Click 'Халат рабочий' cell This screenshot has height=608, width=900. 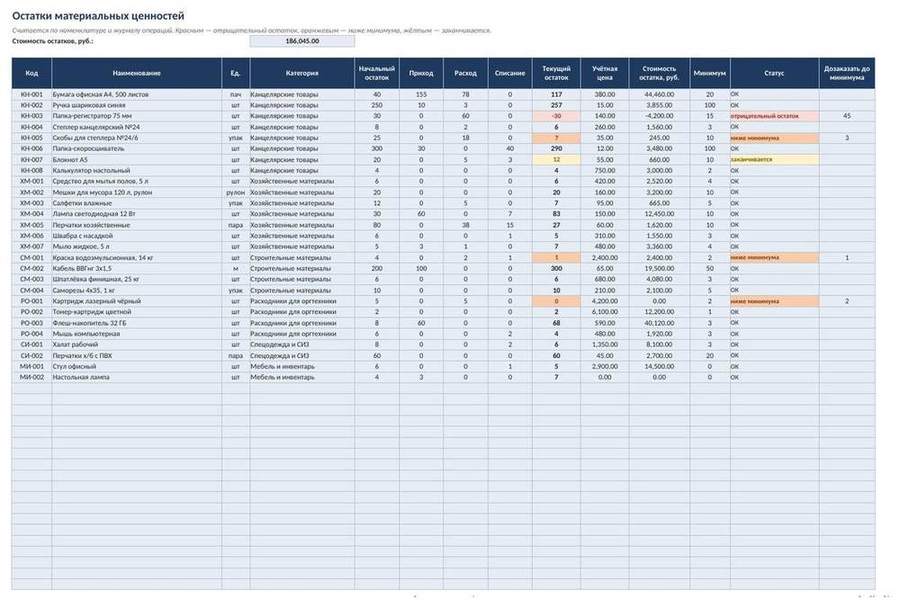click(137, 345)
